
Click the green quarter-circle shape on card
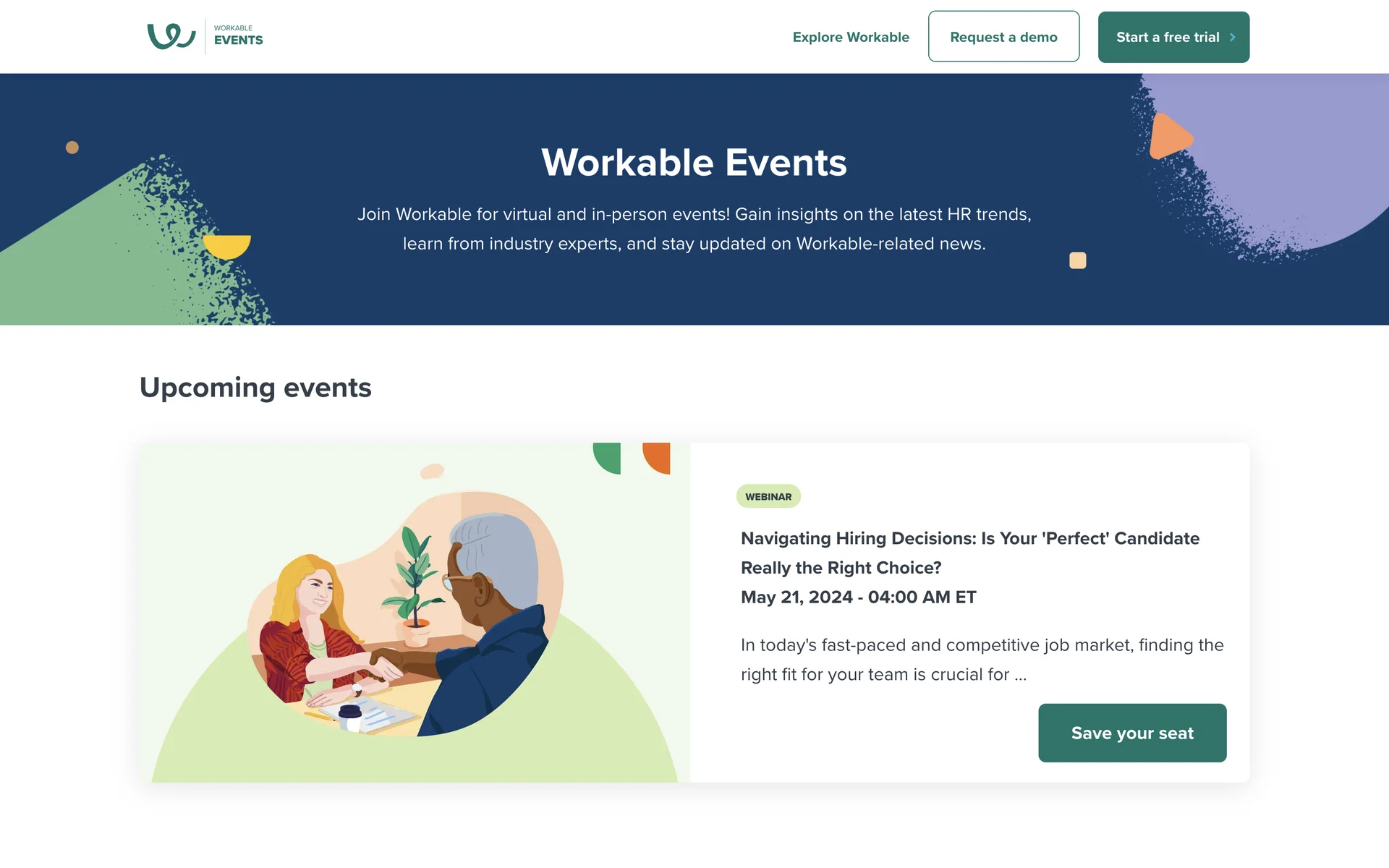[x=610, y=456]
